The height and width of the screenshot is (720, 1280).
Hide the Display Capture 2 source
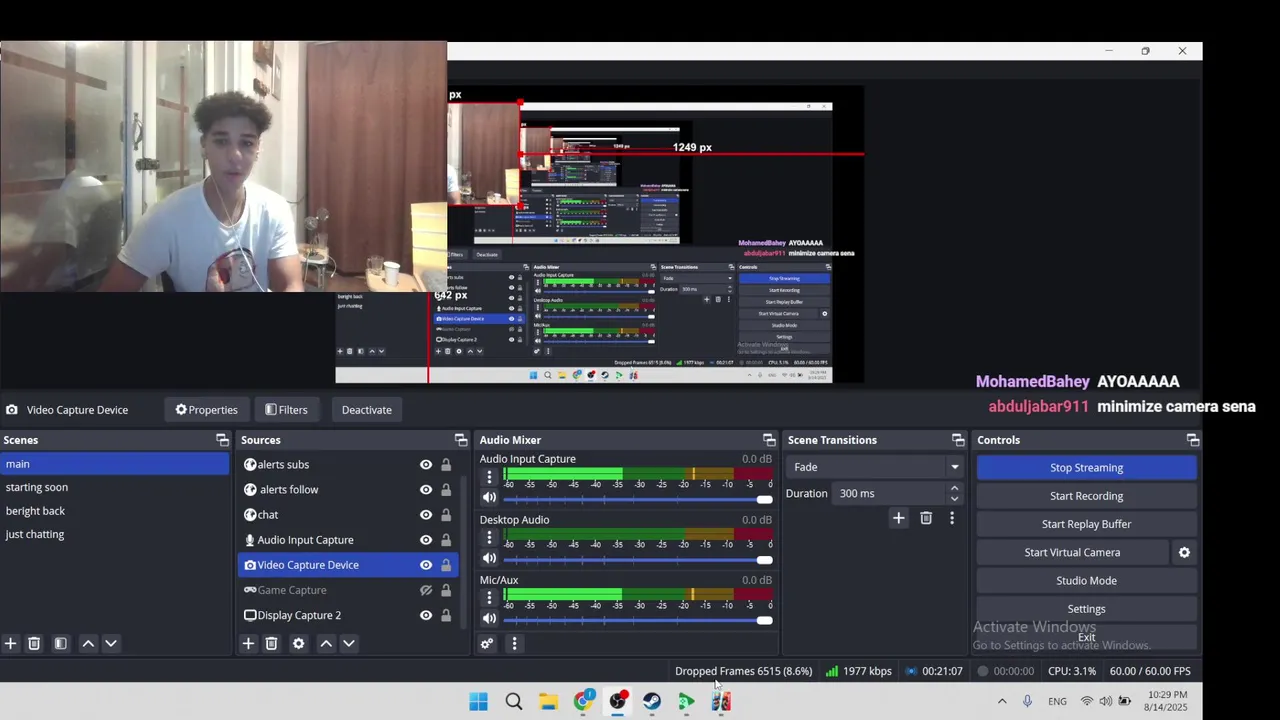tap(426, 615)
